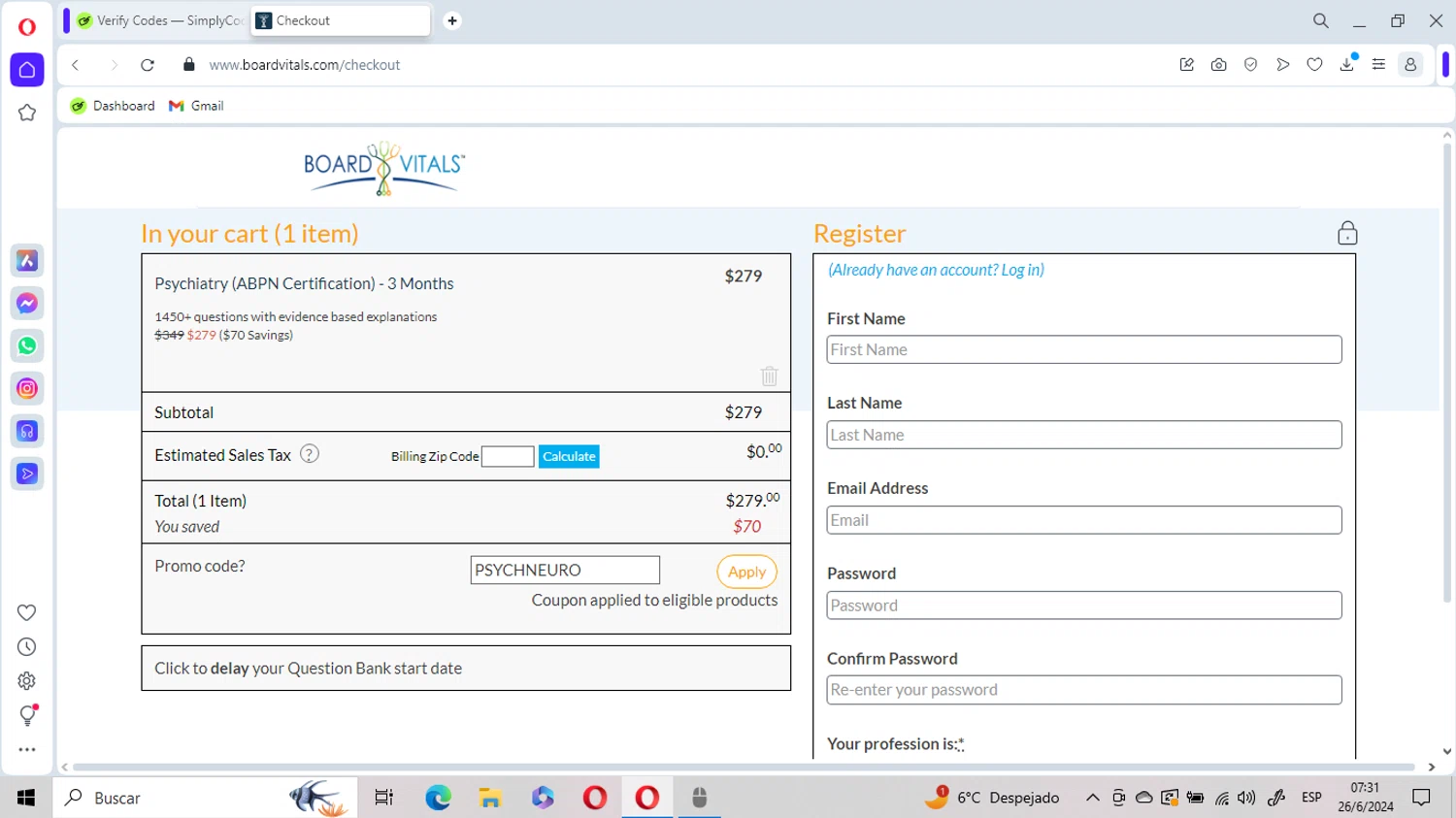Open the Windows Start menu
Viewport: 1456px width, 818px height.
coord(26,798)
